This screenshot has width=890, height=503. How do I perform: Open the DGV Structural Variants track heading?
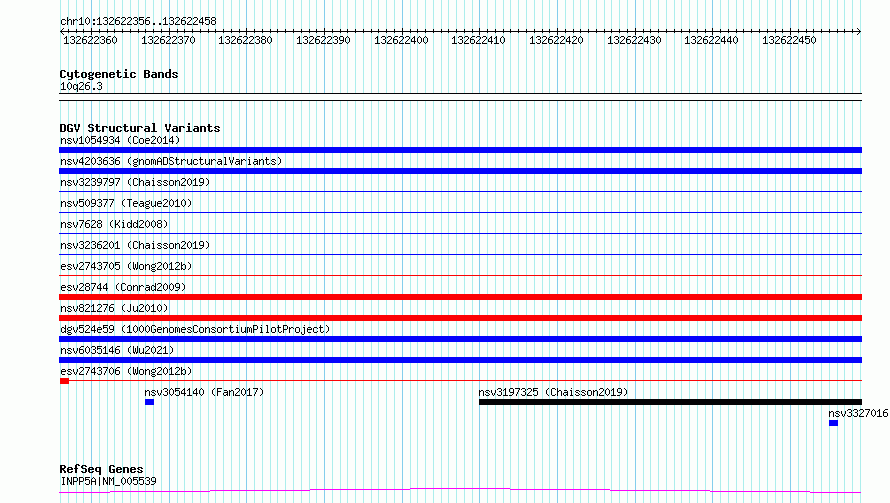140,128
